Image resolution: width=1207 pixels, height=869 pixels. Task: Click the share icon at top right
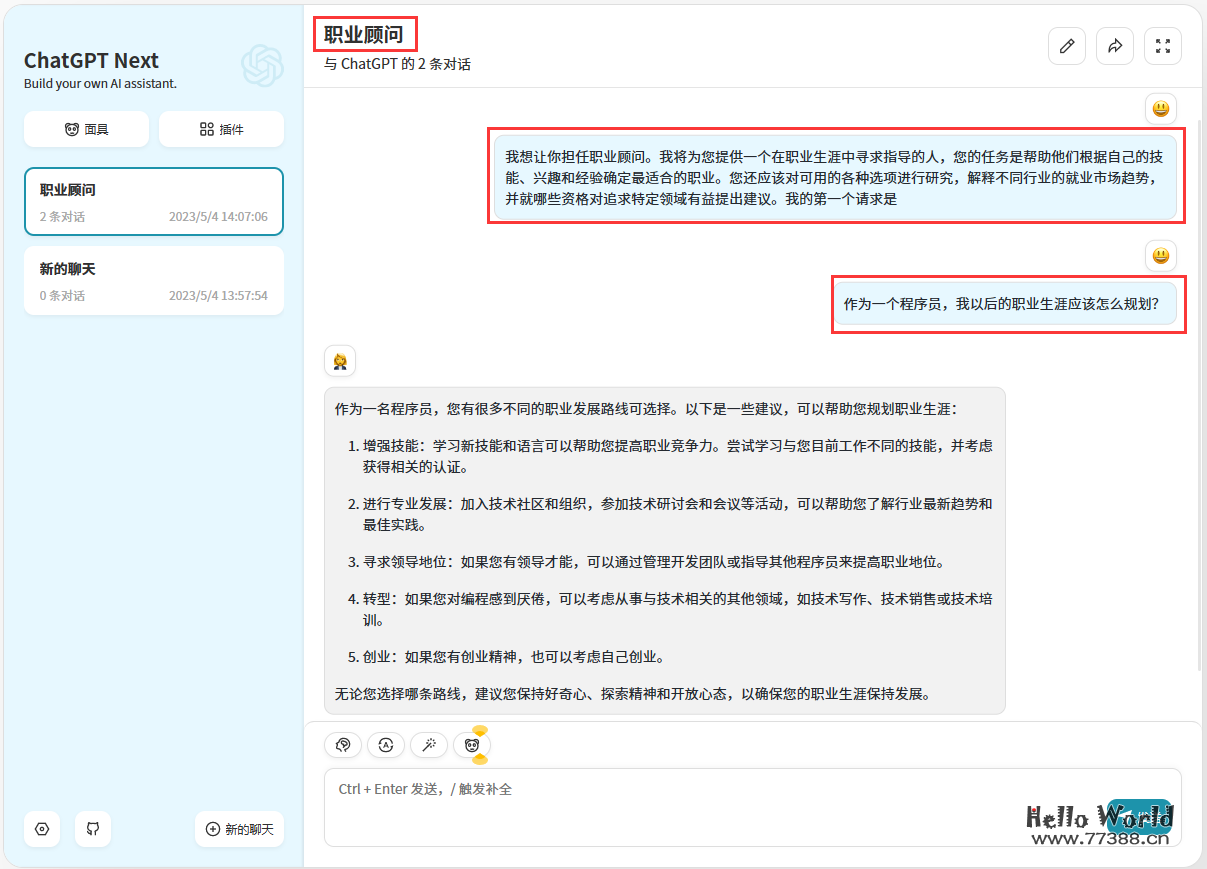pos(1115,46)
